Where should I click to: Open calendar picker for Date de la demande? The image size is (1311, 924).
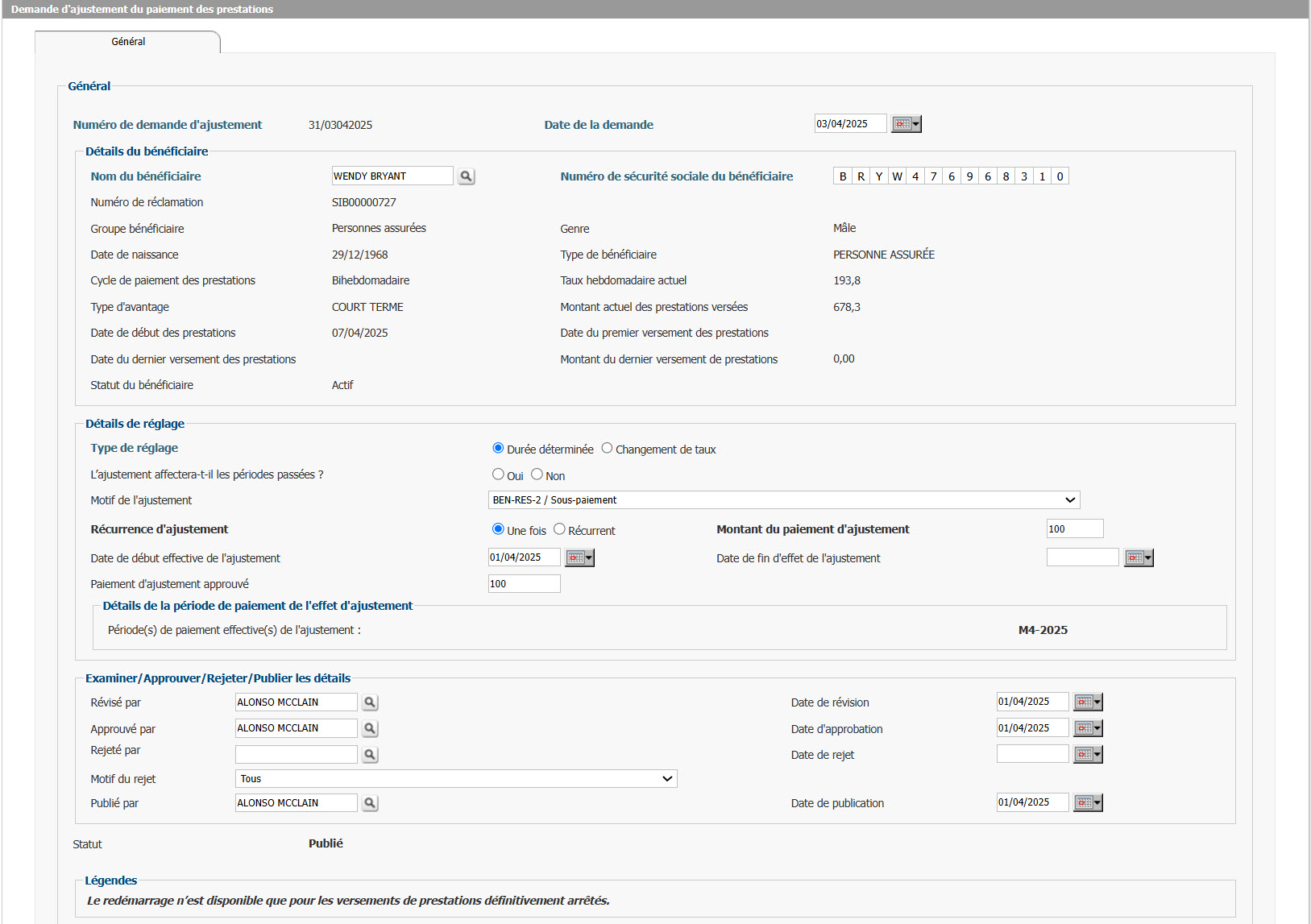pyautogui.click(x=906, y=124)
